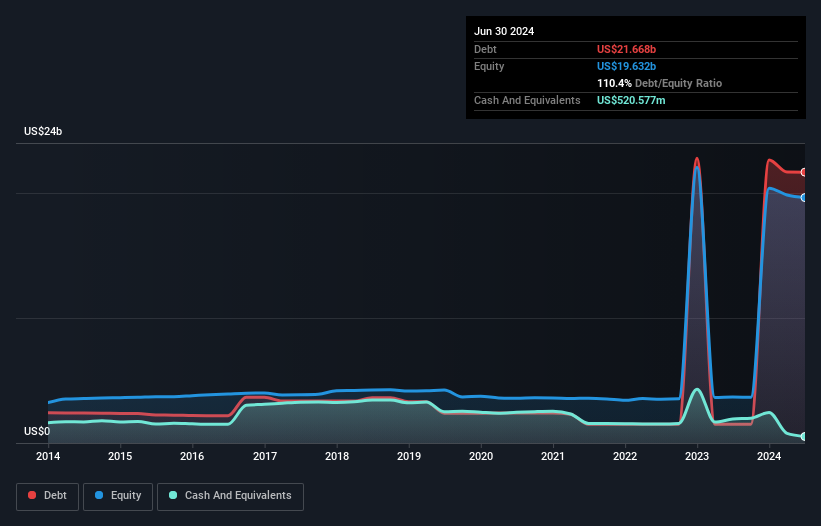Viewport: 821px width, 526px height.
Task: Click the 2018 axis label
Action: coord(337,456)
